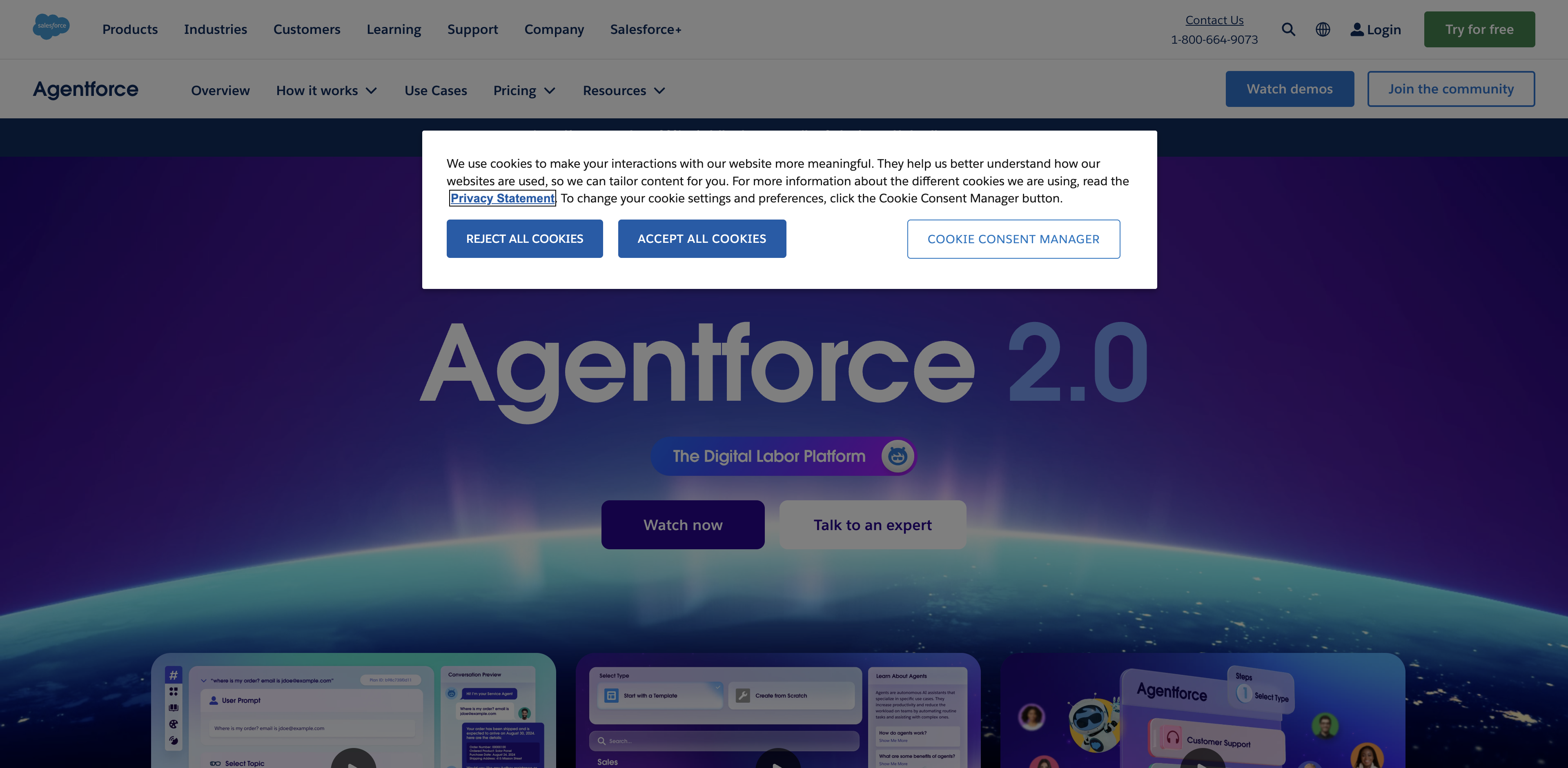Click the Login link

1376,29
